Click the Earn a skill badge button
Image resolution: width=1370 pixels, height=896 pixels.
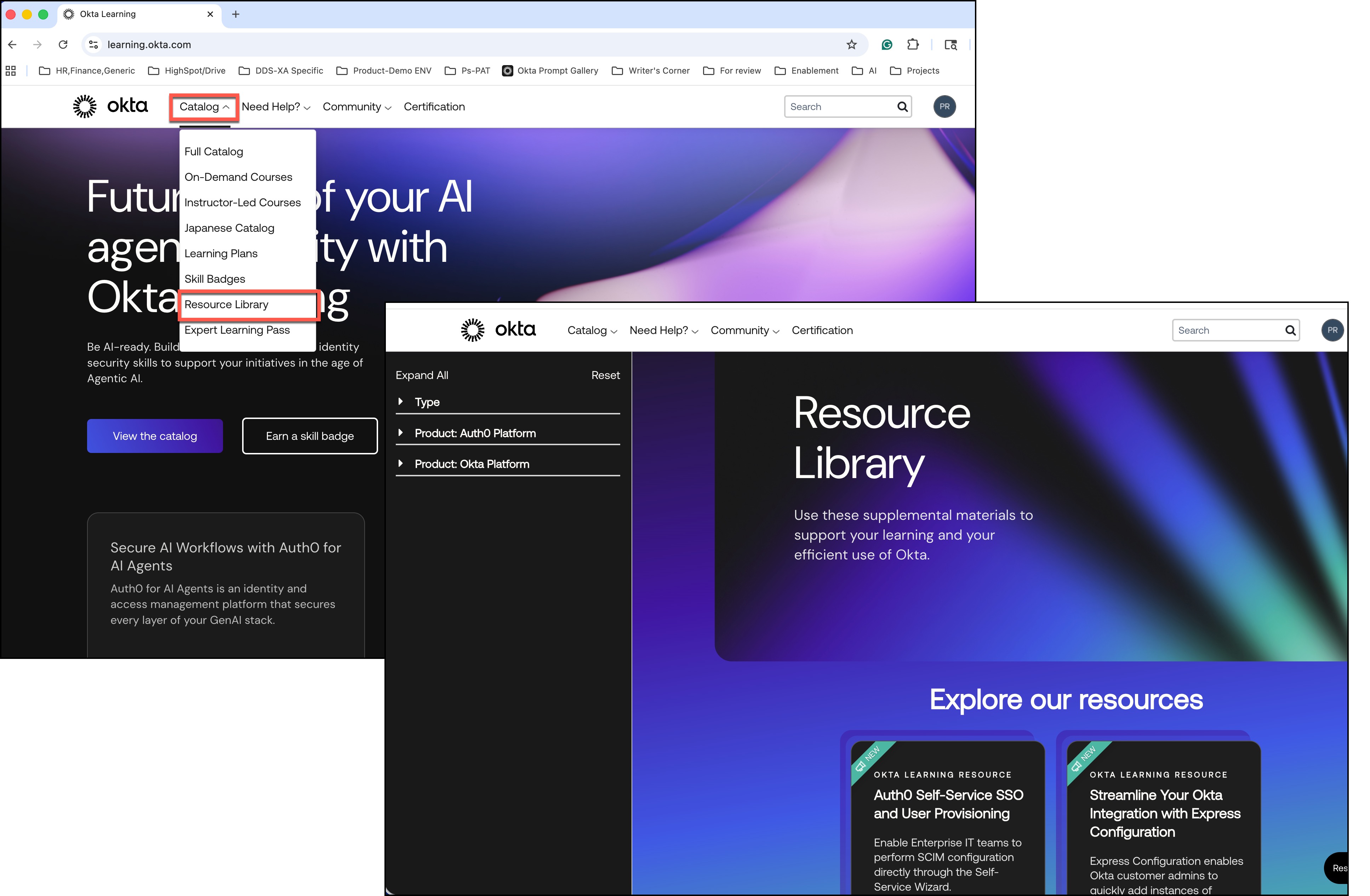pos(310,436)
